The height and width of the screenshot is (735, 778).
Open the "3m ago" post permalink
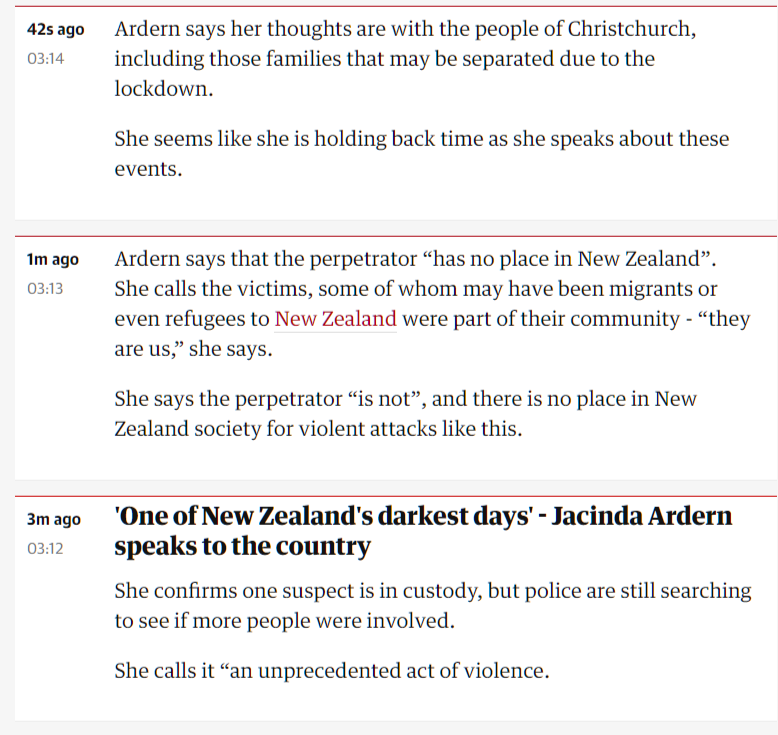coord(54,519)
